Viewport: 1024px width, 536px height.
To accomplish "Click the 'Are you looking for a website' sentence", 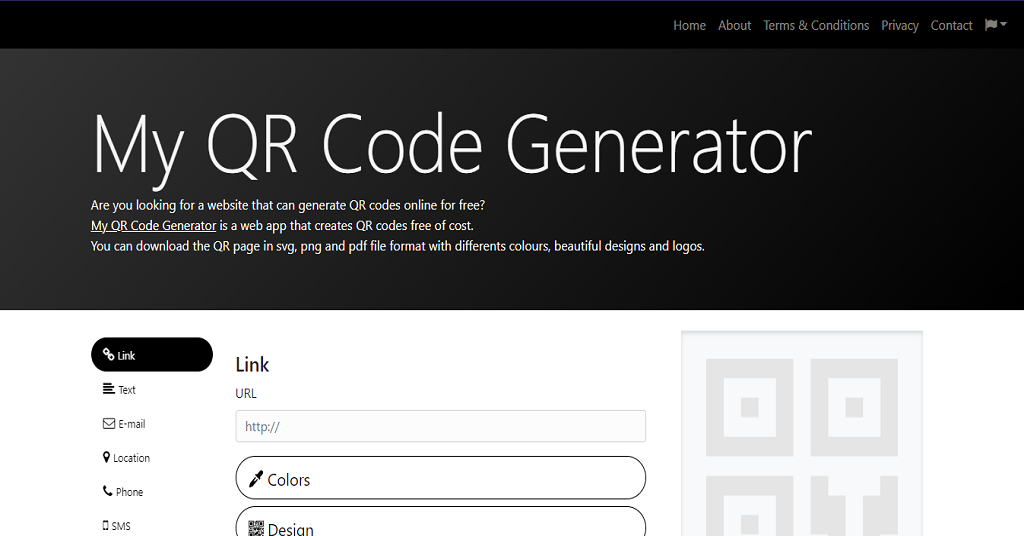I will point(288,205).
